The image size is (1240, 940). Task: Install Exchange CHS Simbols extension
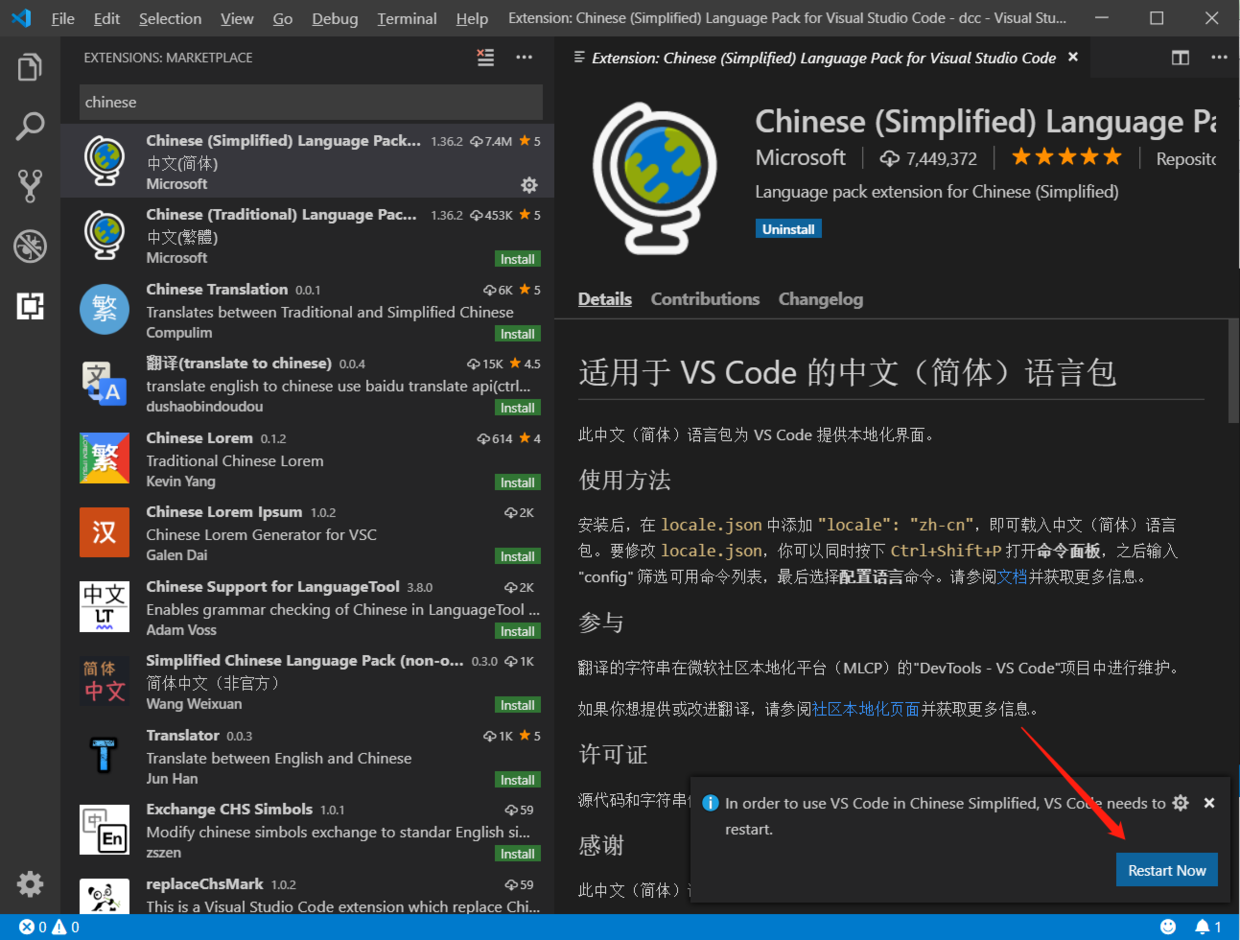coord(518,854)
